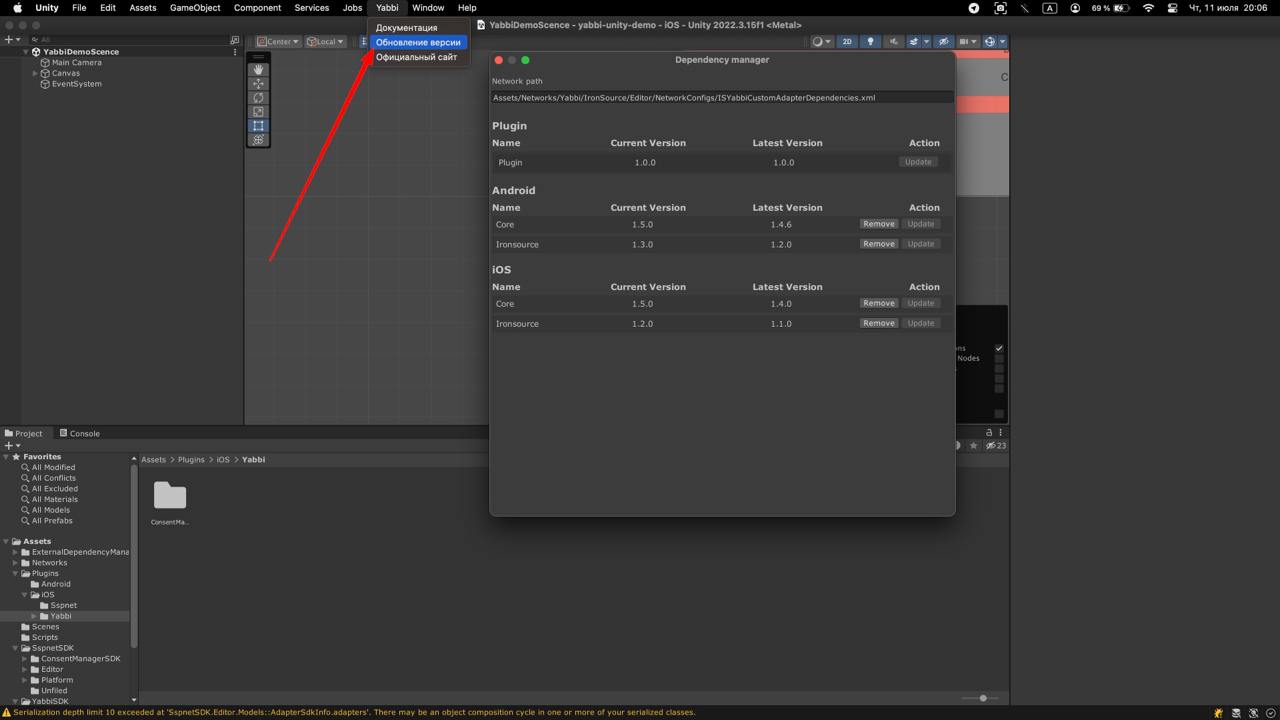Open the Local orientation dropdown
This screenshot has width=1280, height=720.
click(325, 42)
